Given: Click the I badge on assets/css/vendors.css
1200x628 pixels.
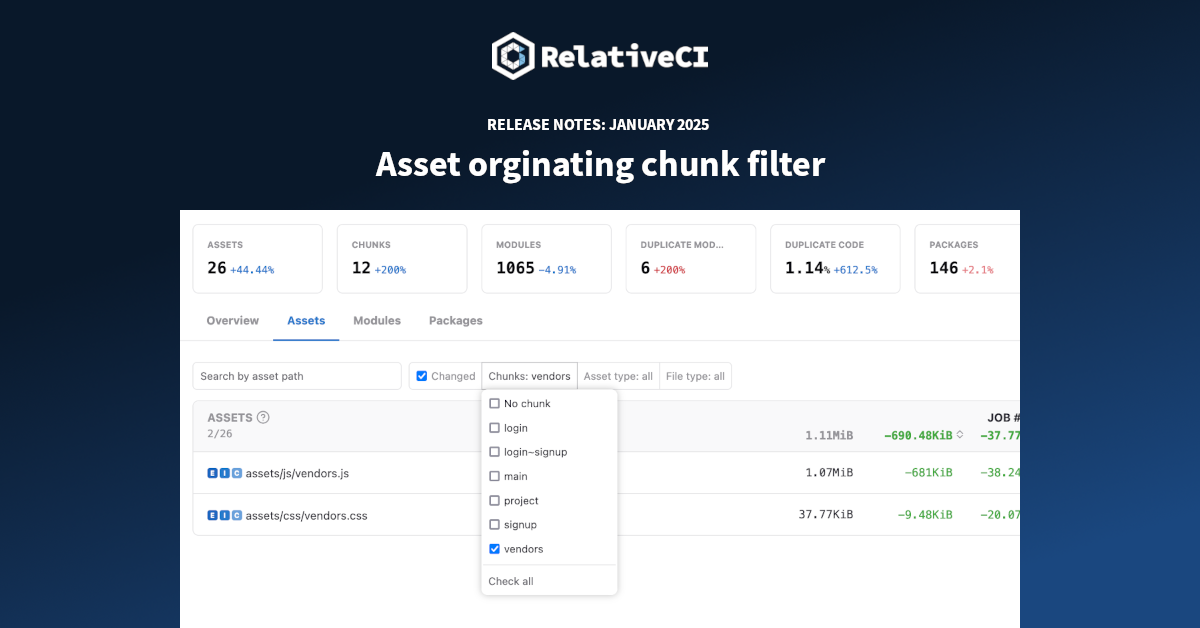Looking at the screenshot, I should pos(223,515).
